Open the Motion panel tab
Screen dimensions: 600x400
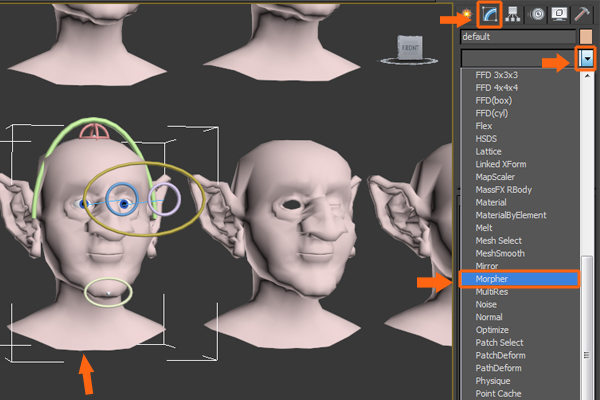[x=537, y=15]
